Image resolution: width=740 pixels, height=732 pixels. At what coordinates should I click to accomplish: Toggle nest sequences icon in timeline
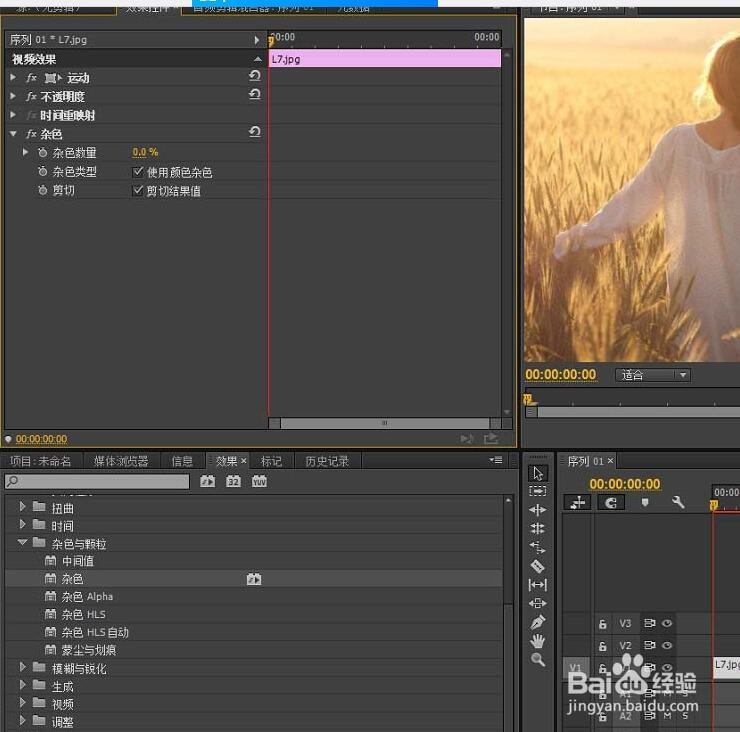coord(577,503)
